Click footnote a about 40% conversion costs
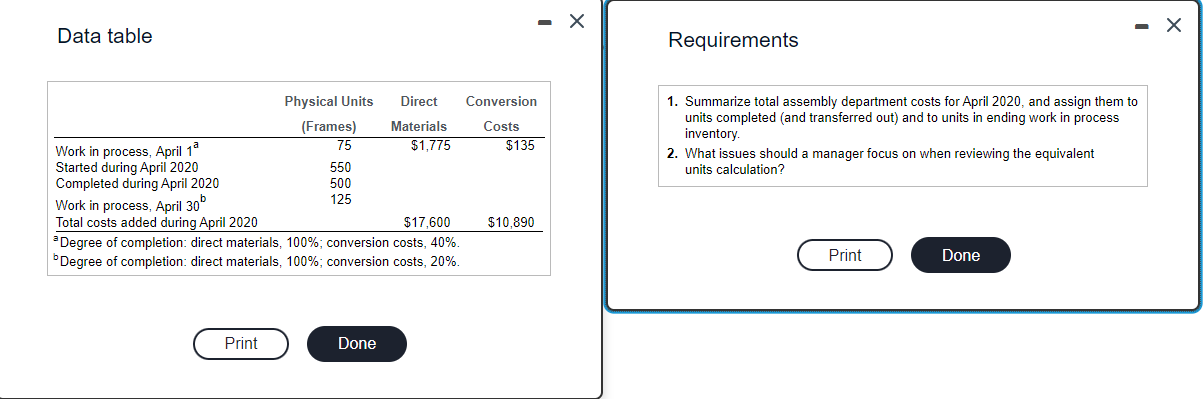 256,243
